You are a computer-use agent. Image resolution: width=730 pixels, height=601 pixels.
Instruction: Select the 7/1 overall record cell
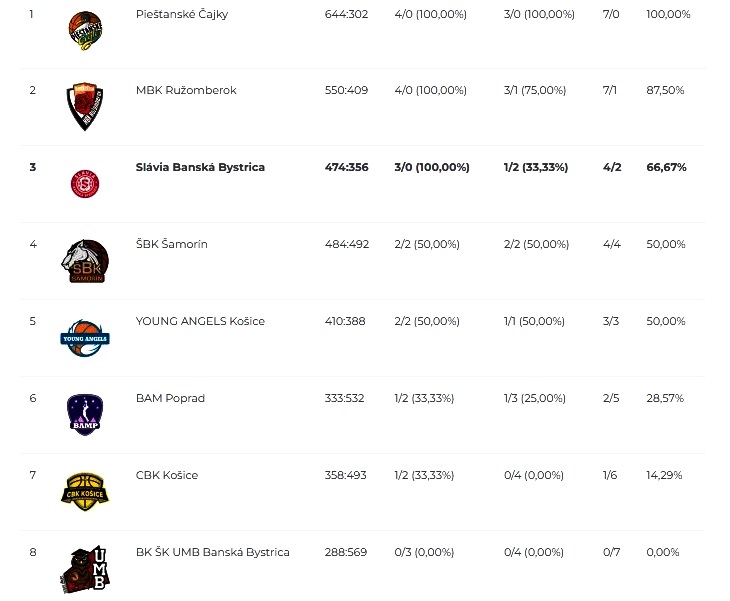(x=609, y=90)
